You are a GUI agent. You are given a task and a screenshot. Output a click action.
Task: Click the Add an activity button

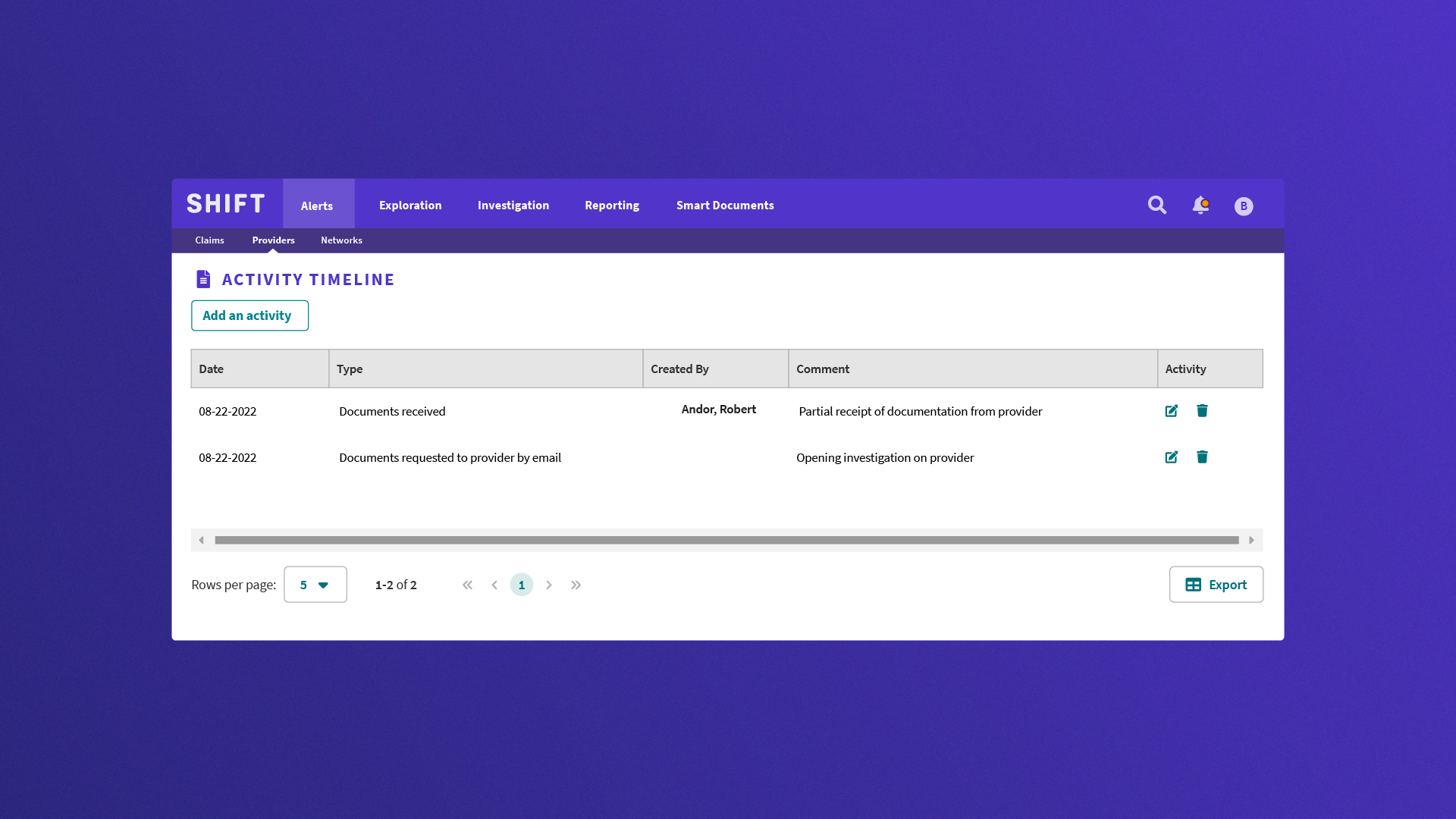point(249,315)
